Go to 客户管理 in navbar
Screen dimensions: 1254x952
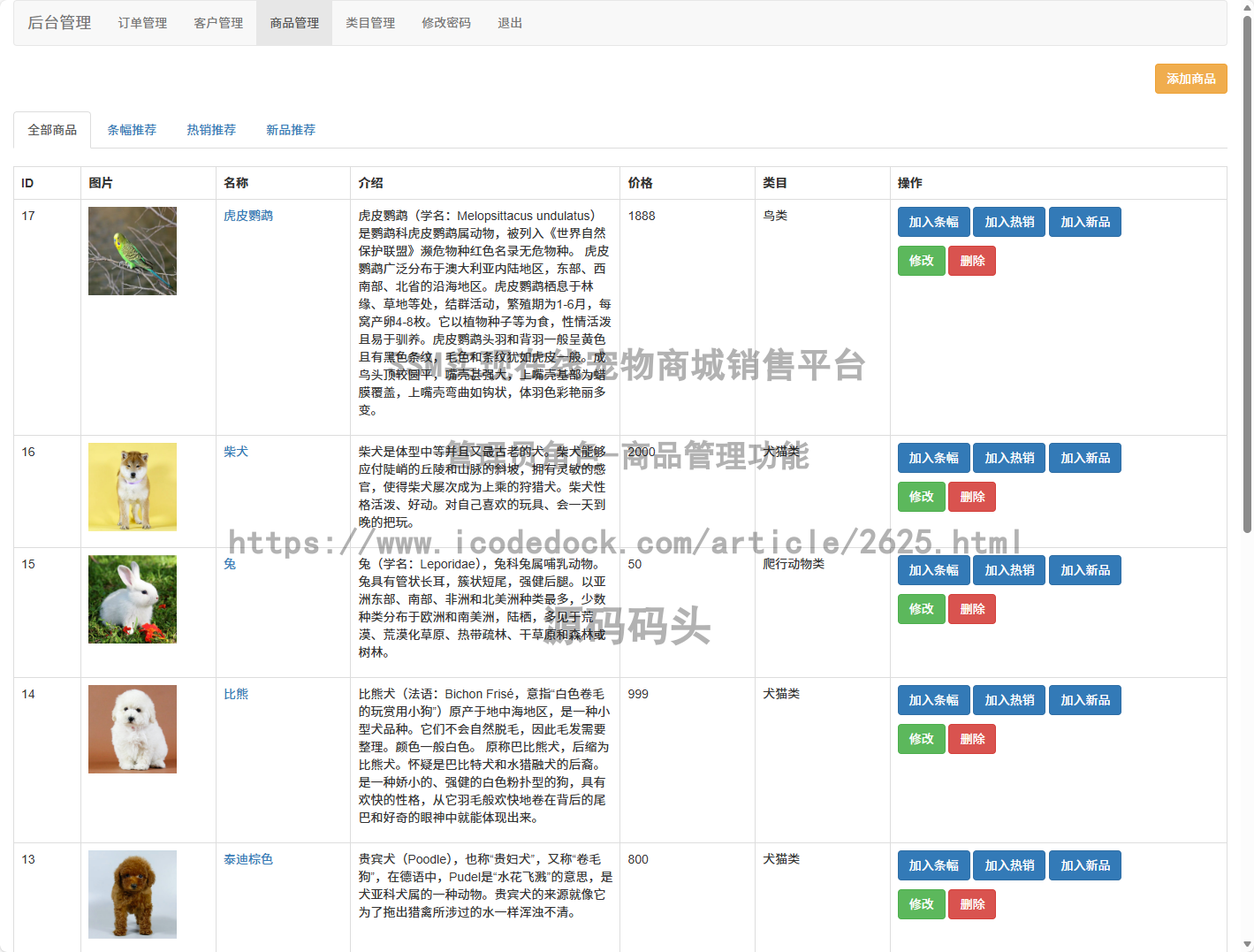click(x=218, y=23)
